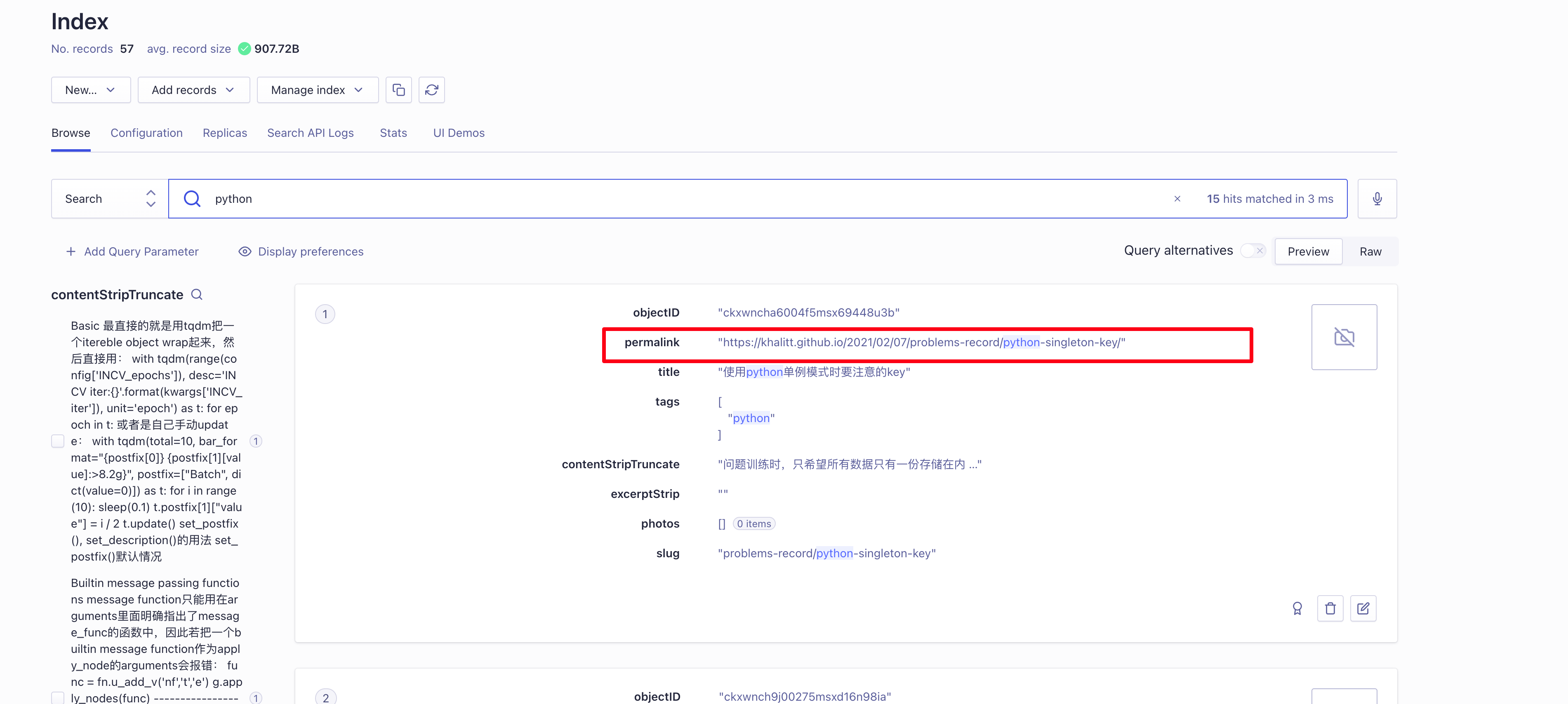Switch to the Configuration tab

(x=146, y=133)
